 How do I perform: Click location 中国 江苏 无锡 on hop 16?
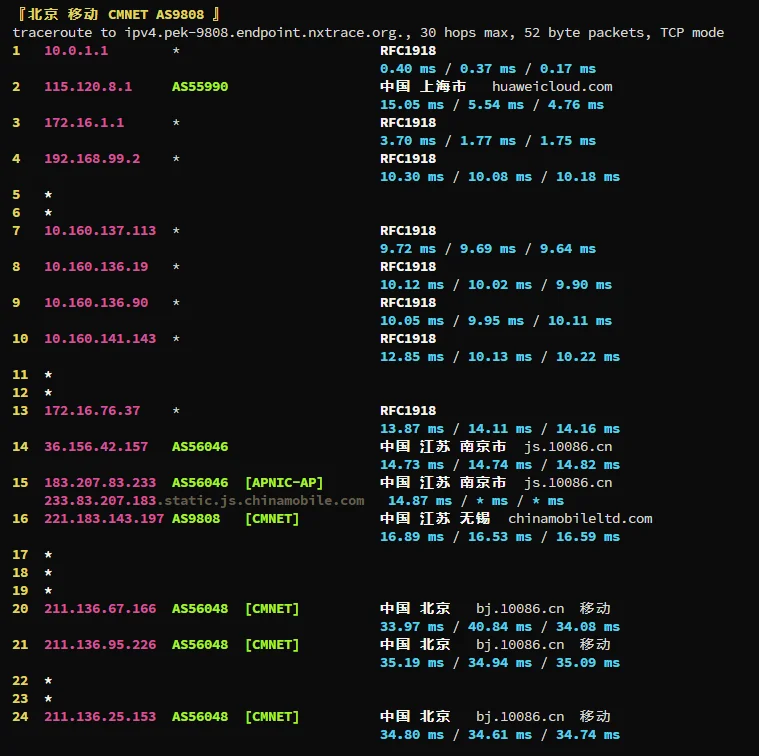435,518
